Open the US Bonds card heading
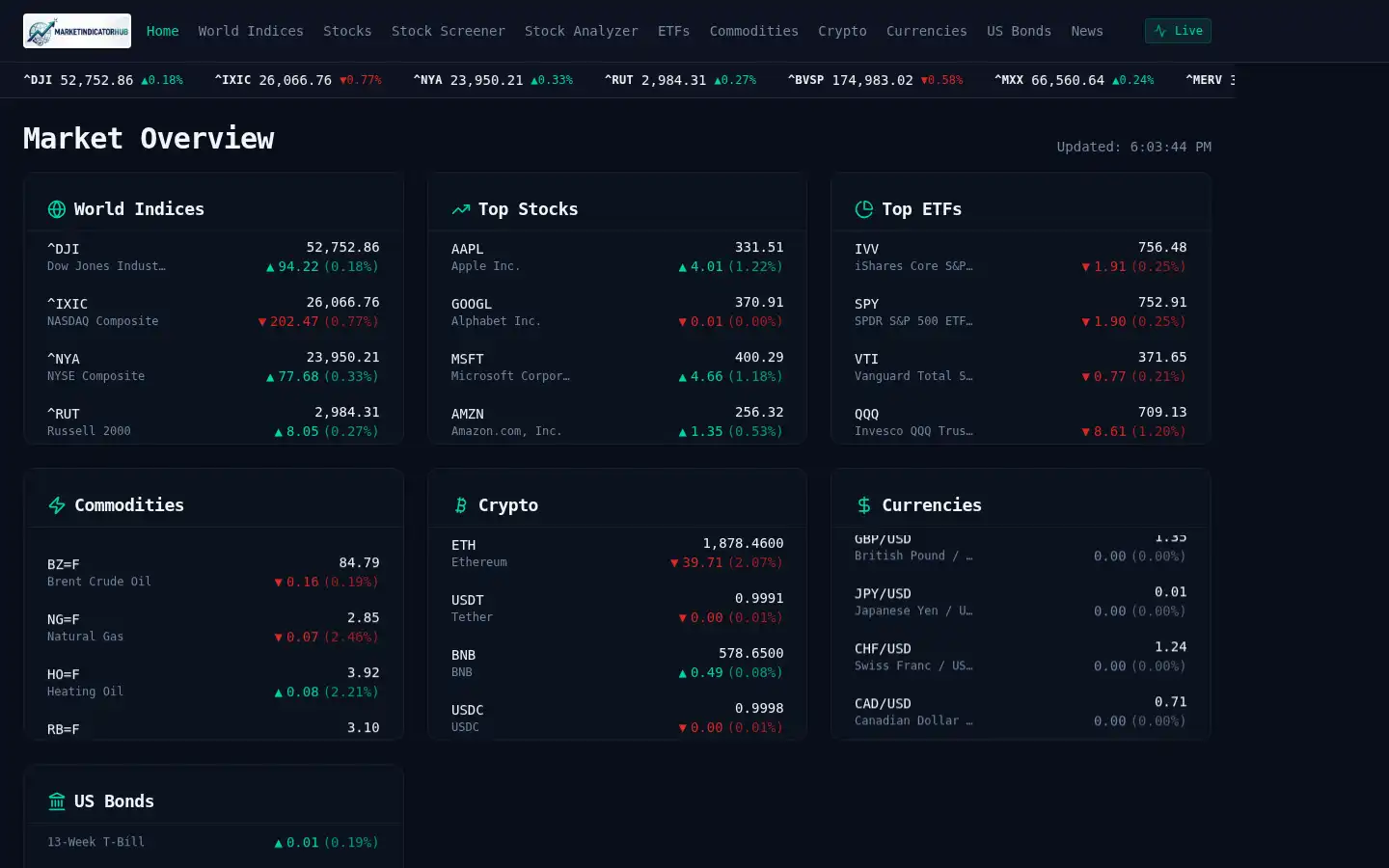Screen dimensions: 1389x868 tap(114, 801)
